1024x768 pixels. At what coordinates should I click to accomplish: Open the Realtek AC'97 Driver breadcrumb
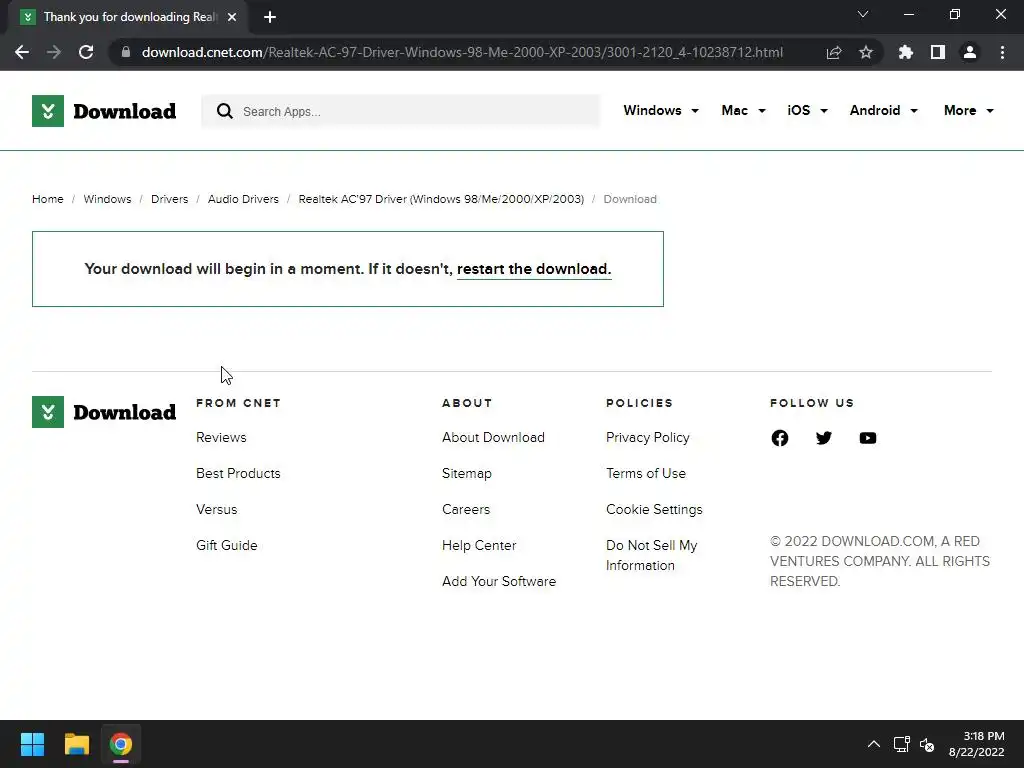pos(441,199)
